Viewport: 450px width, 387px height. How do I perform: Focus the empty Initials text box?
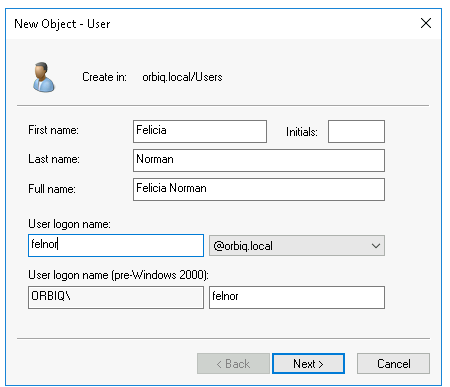pos(356,131)
